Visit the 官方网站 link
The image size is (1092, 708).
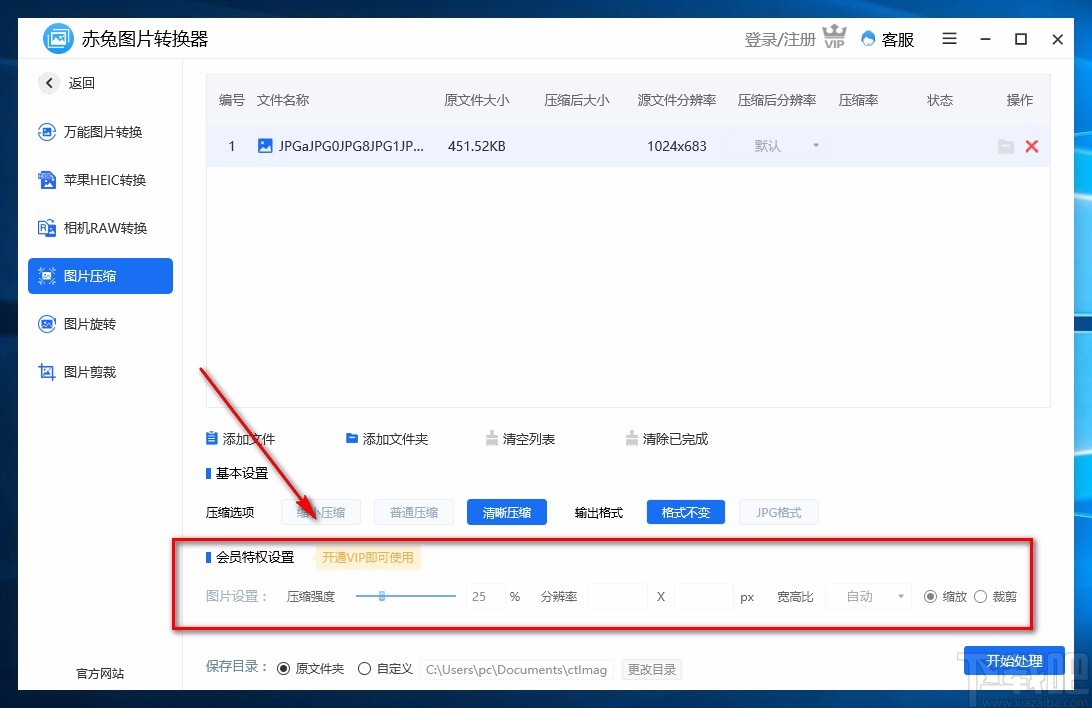(x=98, y=673)
